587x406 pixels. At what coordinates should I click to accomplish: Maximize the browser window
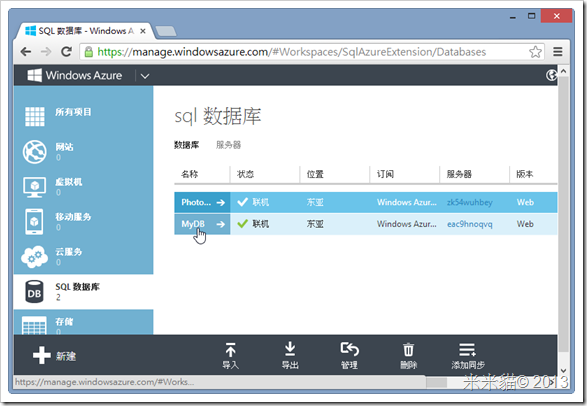pos(532,16)
